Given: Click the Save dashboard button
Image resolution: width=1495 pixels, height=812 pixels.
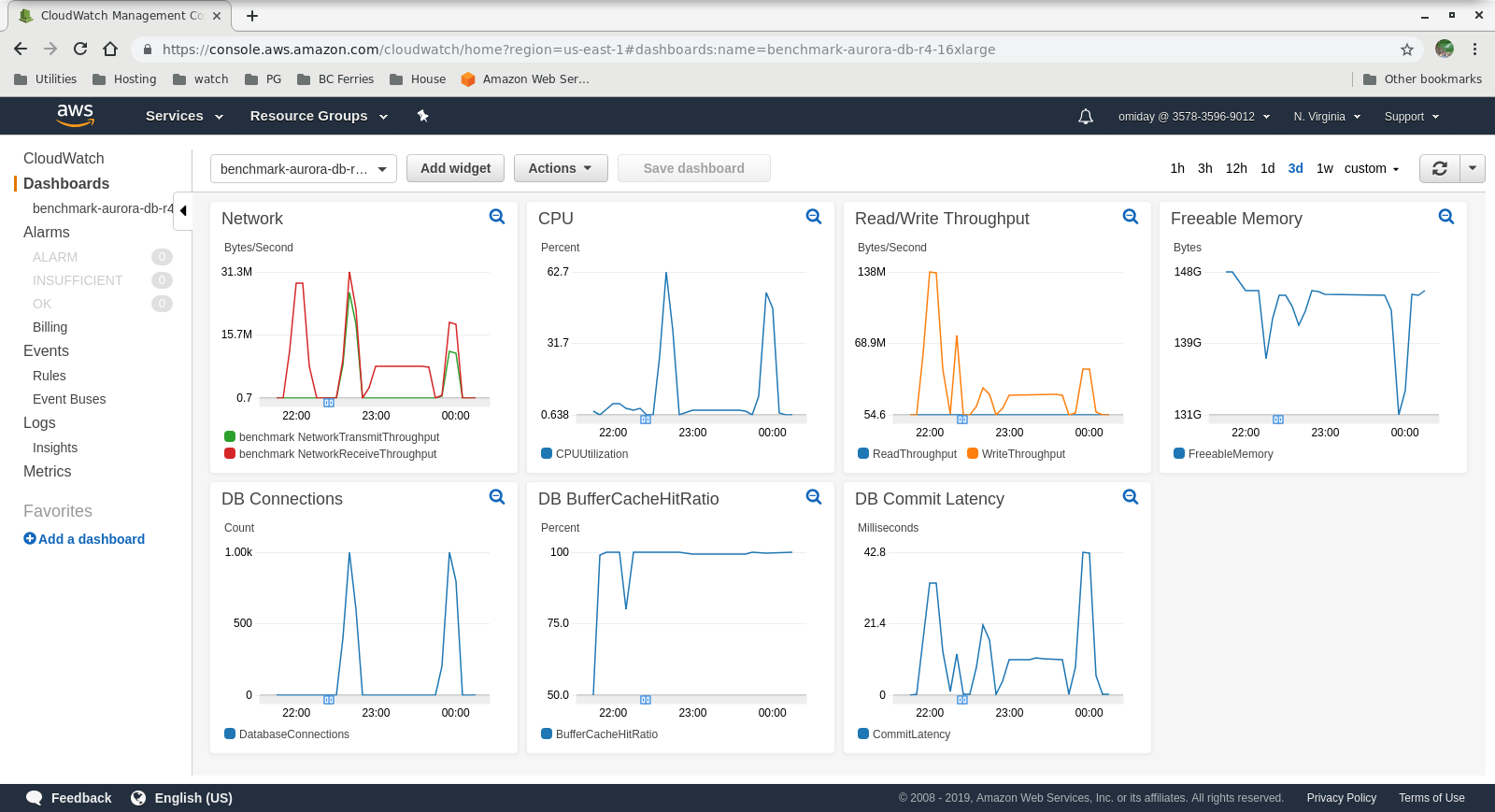Looking at the screenshot, I should (694, 168).
